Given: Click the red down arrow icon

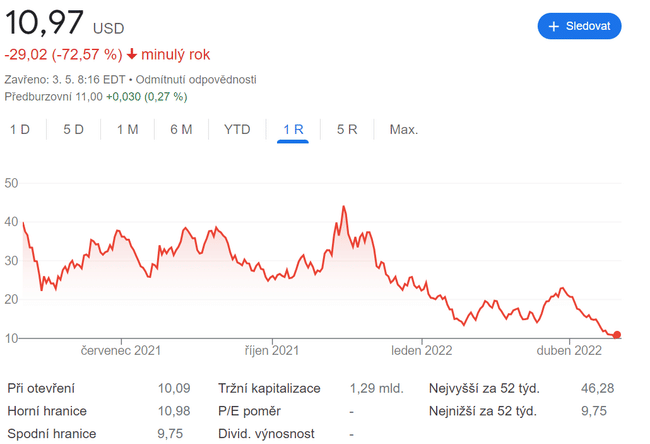Looking at the screenshot, I should click(x=132, y=54).
